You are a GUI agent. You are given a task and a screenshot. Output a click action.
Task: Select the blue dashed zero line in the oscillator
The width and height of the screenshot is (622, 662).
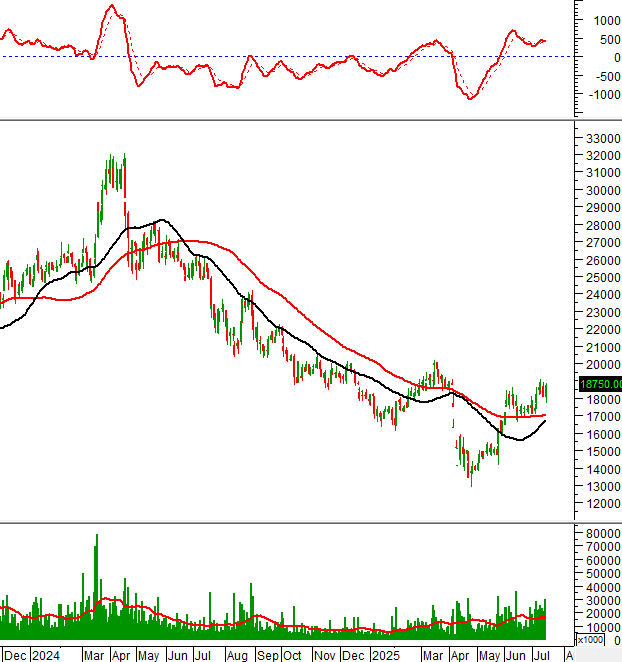[300, 56]
